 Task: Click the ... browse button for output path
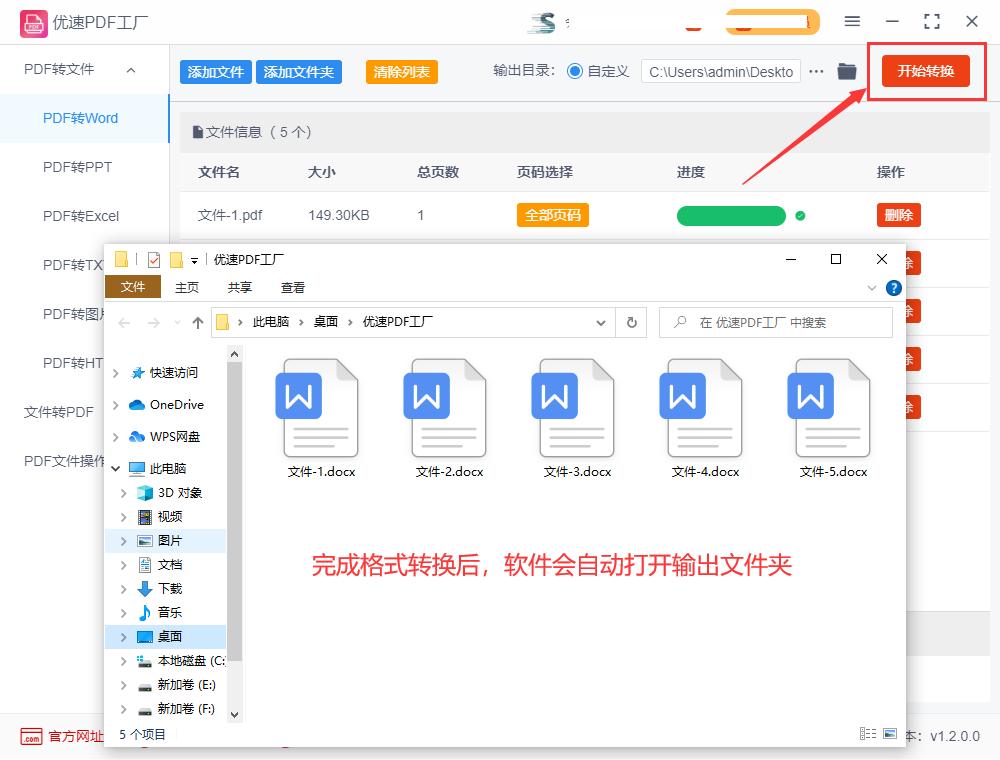pyautogui.click(x=816, y=71)
